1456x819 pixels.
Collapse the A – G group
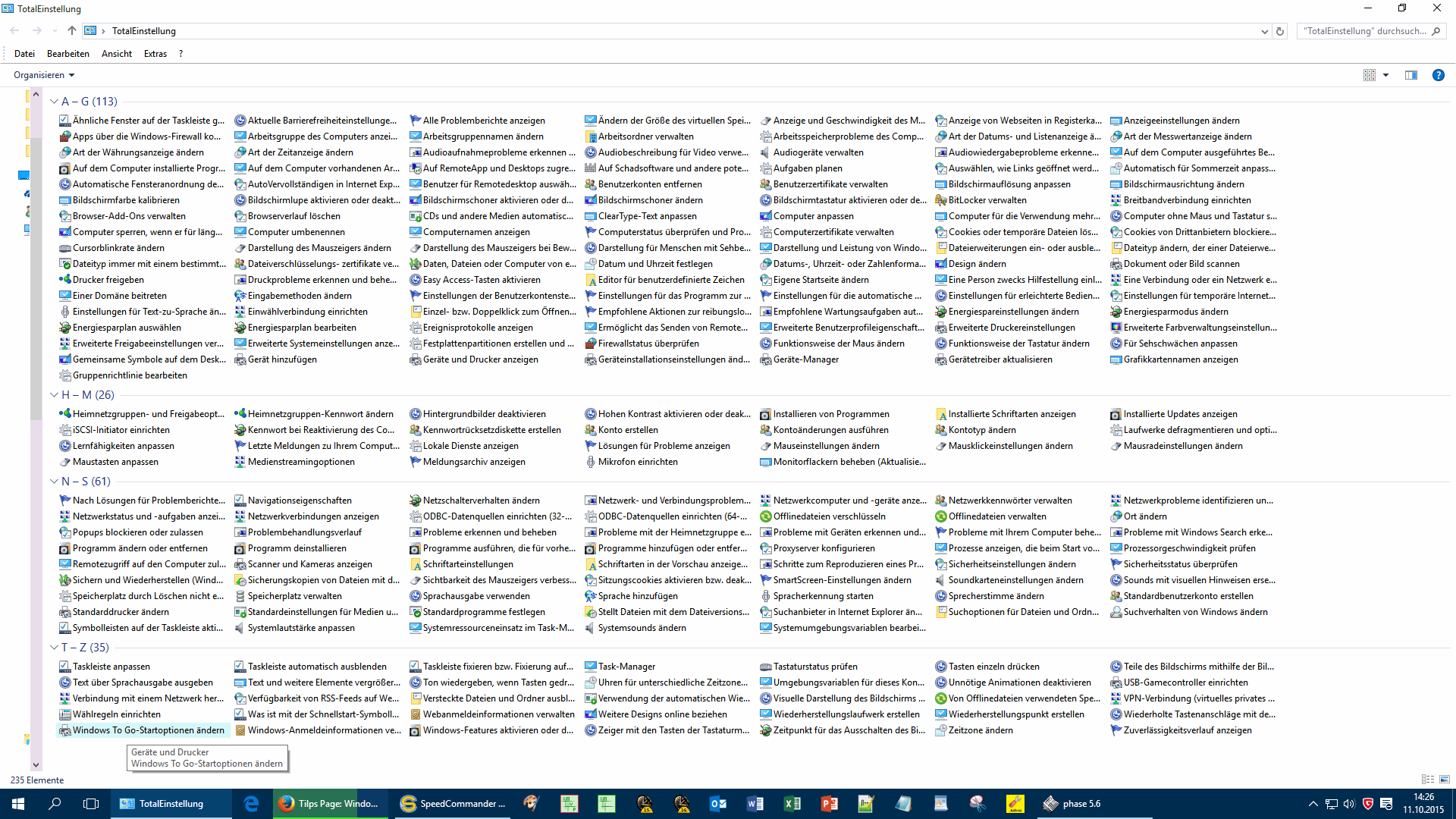point(54,102)
